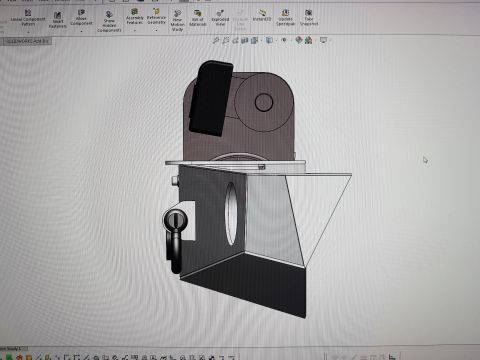Expand the Reference Geometry dropdown arrow
Image resolution: width=480 pixels, height=360 pixels.
coord(156,30)
